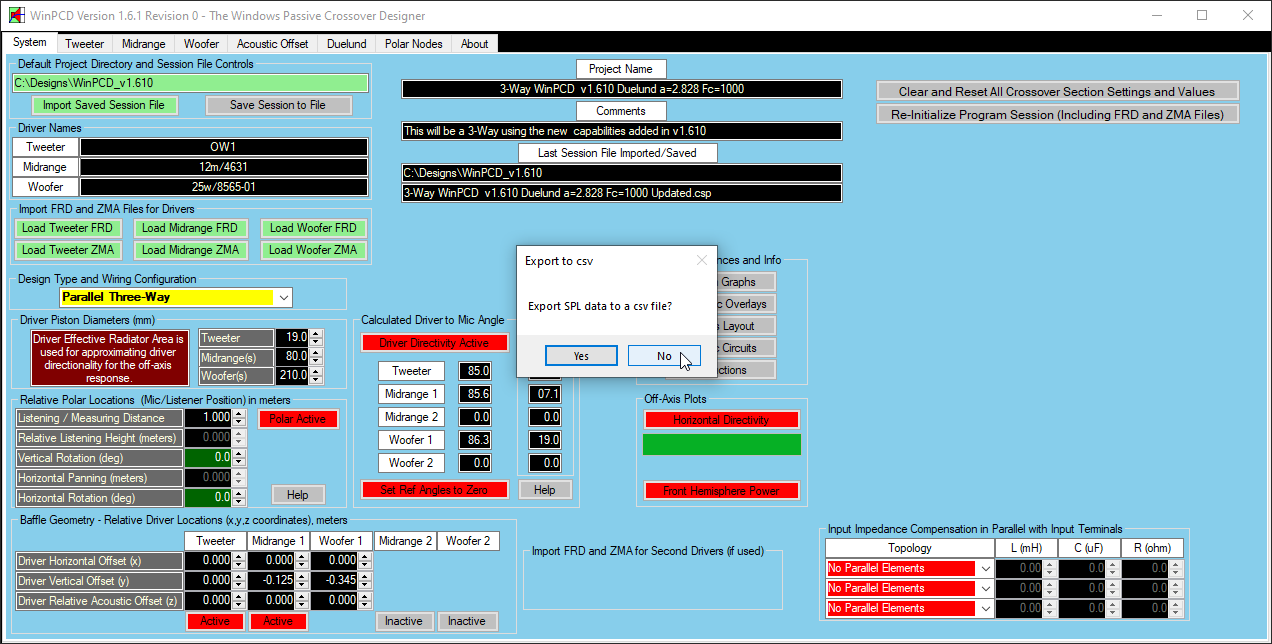
Task: Open the Duelund tab
Action: (x=346, y=44)
